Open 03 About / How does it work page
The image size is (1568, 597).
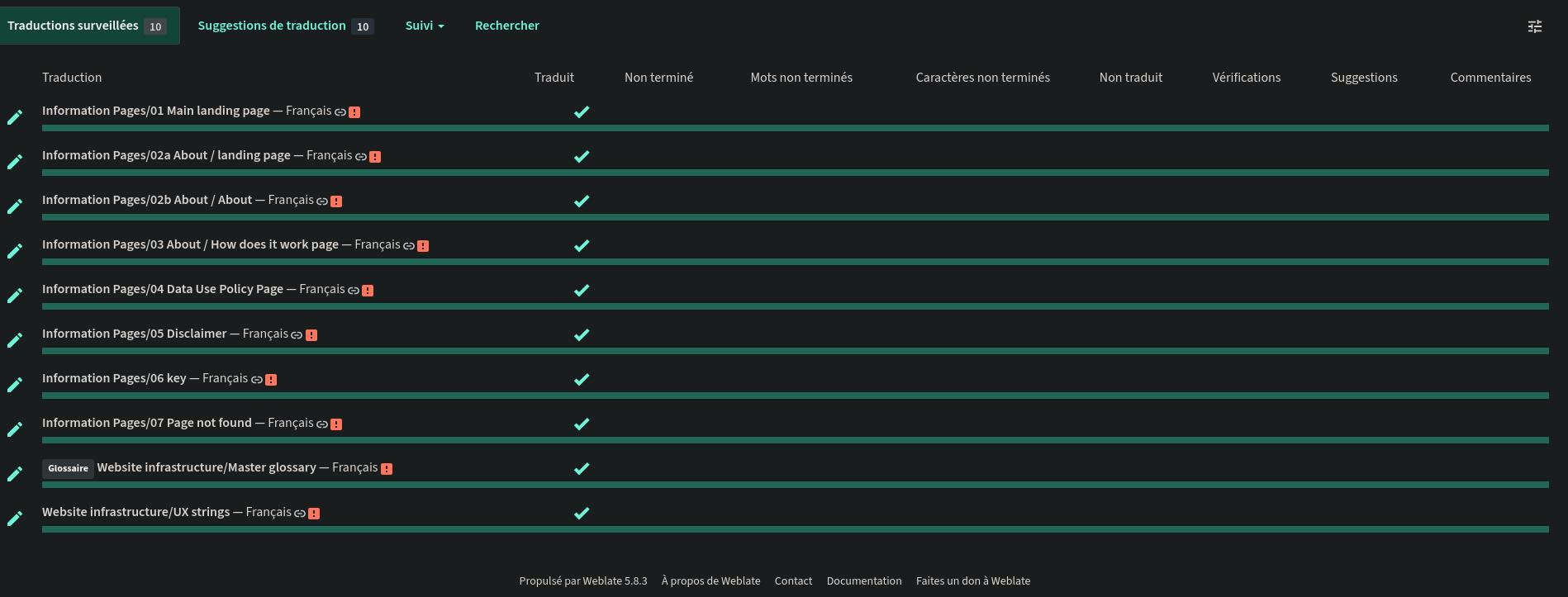tap(190, 244)
